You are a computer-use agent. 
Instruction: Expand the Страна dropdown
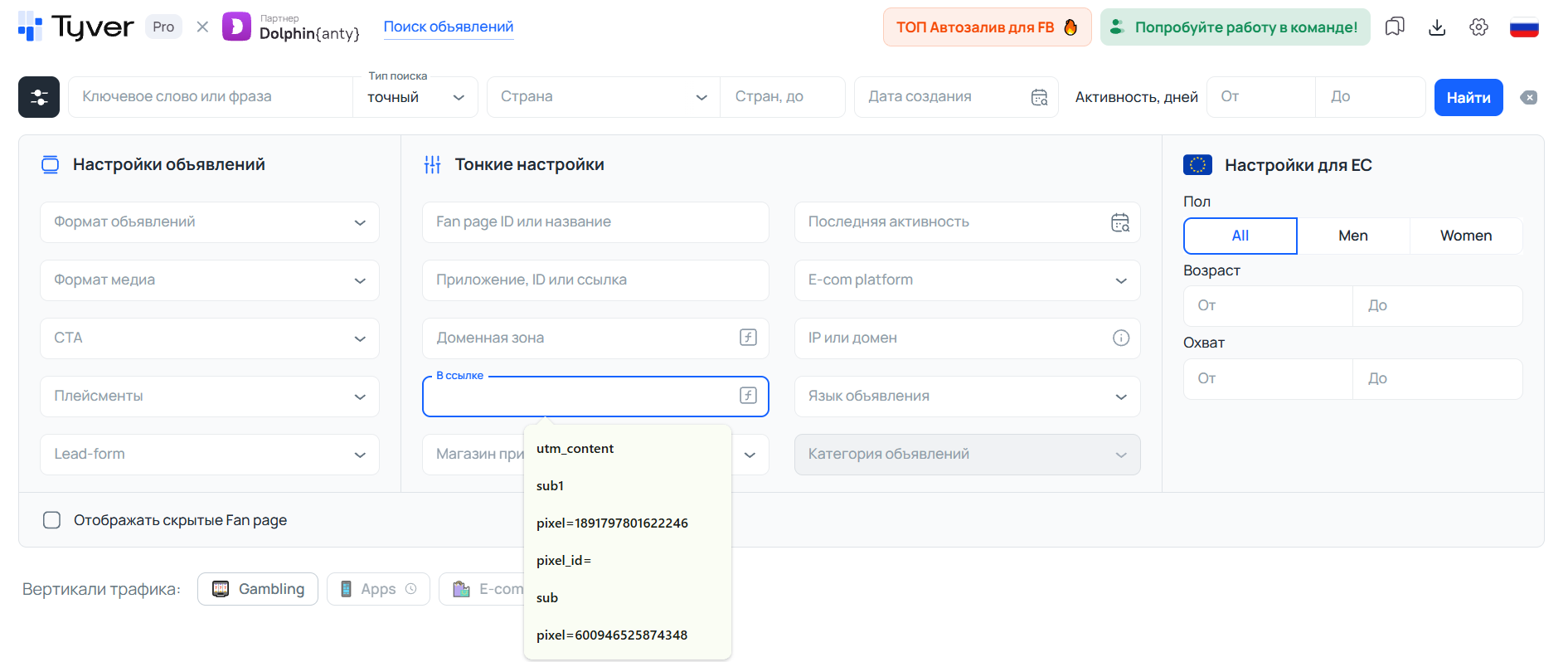pyautogui.click(x=604, y=97)
